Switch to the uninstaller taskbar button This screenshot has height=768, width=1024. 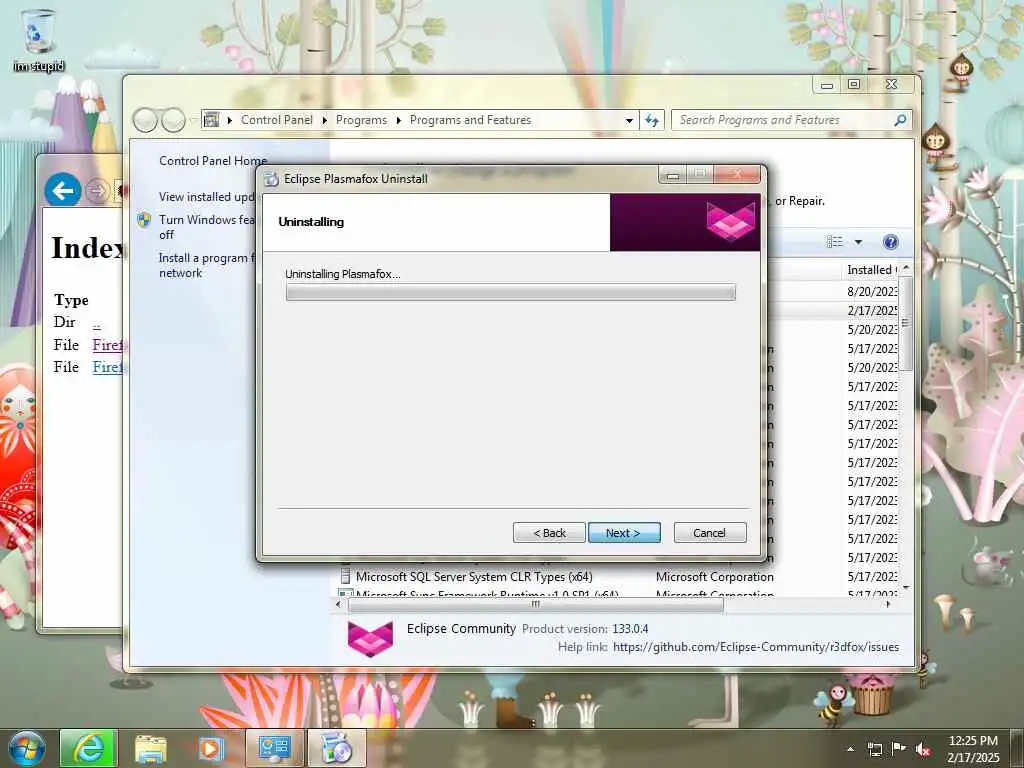click(x=336, y=748)
